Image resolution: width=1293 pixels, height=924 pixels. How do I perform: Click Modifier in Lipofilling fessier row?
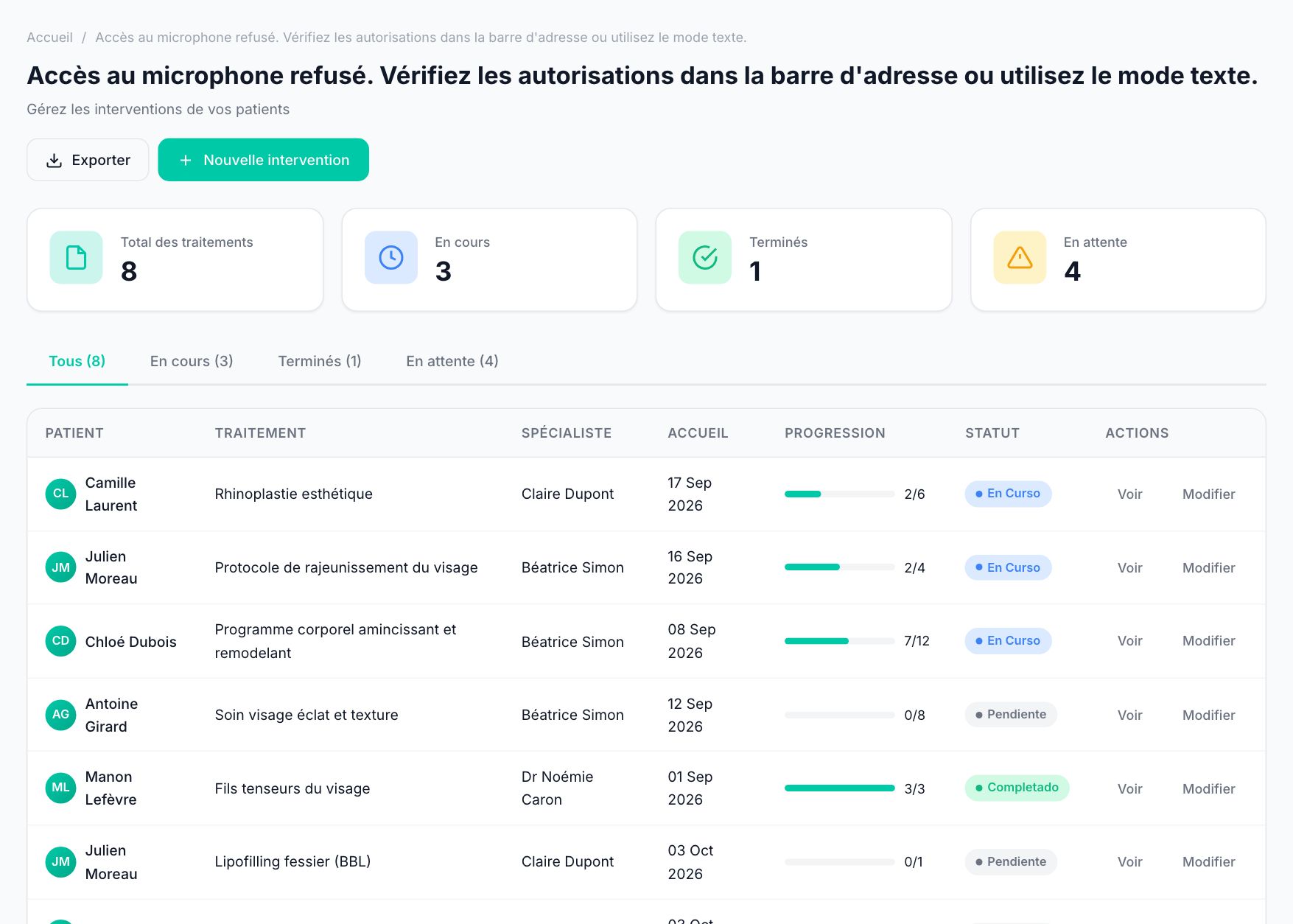click(1208, 862)
